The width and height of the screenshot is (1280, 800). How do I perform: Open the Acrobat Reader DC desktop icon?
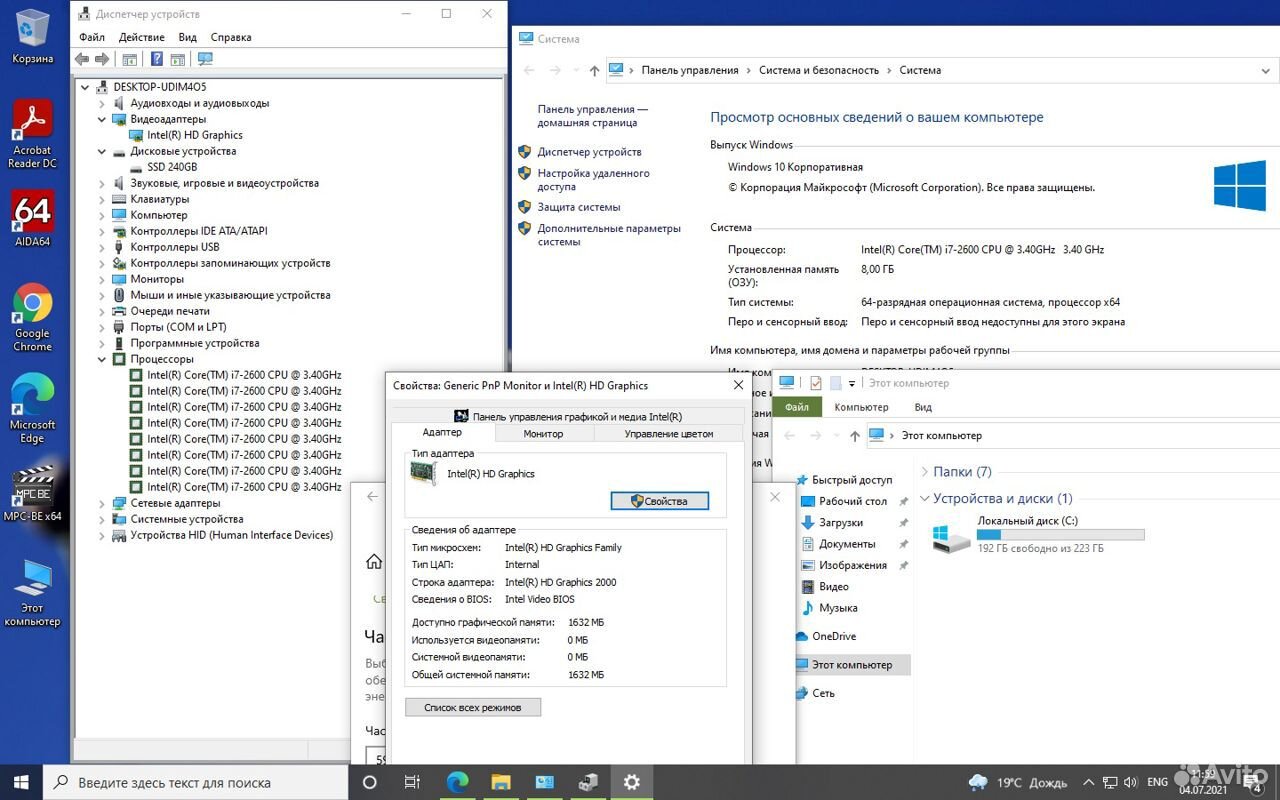tap(32, 134)
